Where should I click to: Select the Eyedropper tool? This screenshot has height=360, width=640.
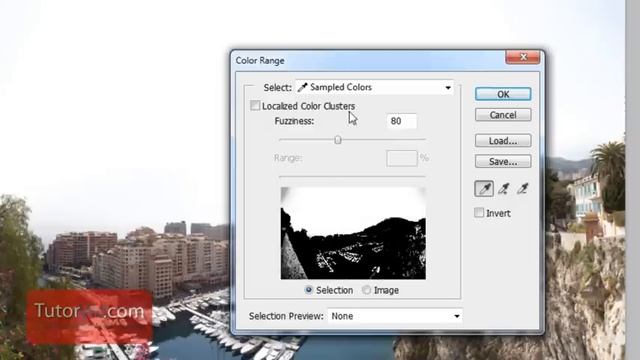(x=484, y=189)
